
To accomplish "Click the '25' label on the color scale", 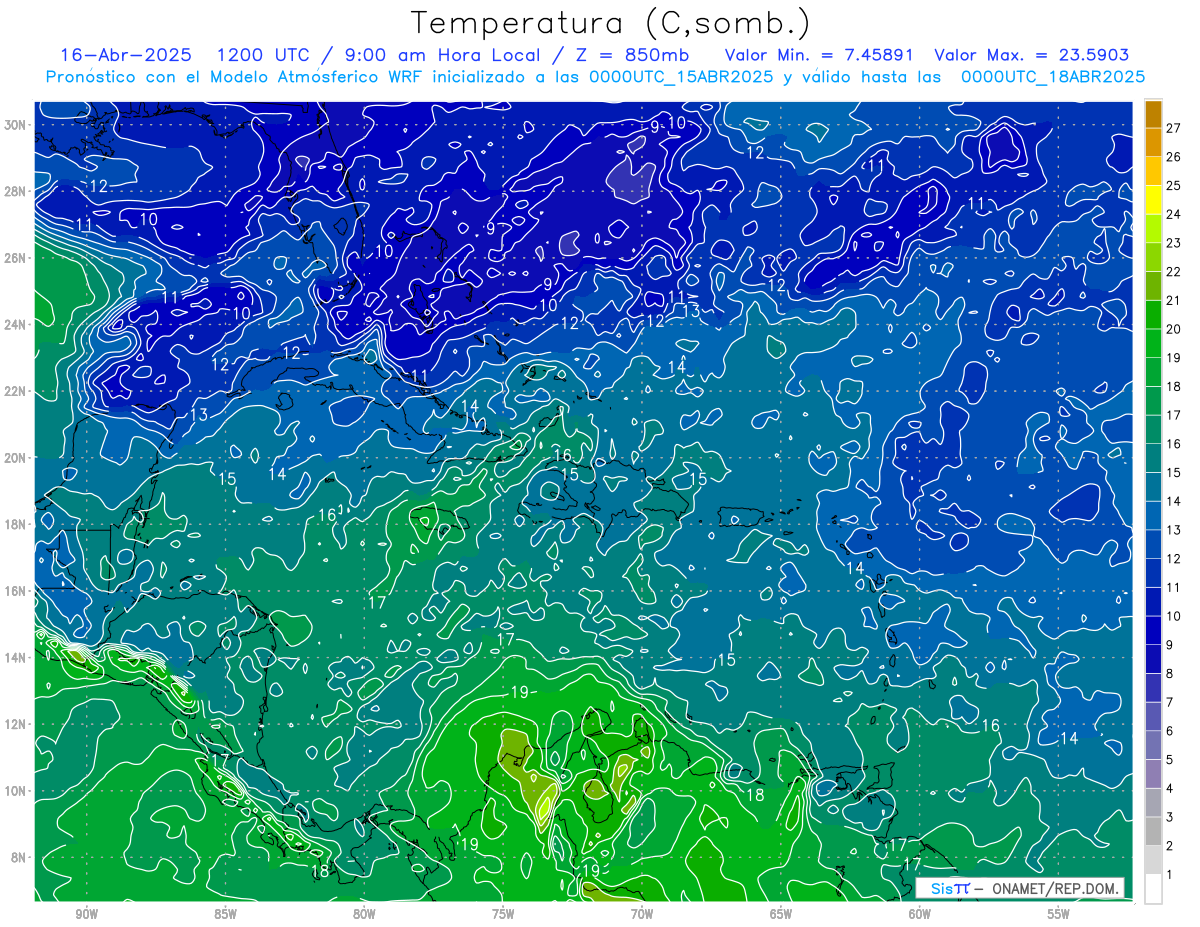I will (x=1174, y=185).
